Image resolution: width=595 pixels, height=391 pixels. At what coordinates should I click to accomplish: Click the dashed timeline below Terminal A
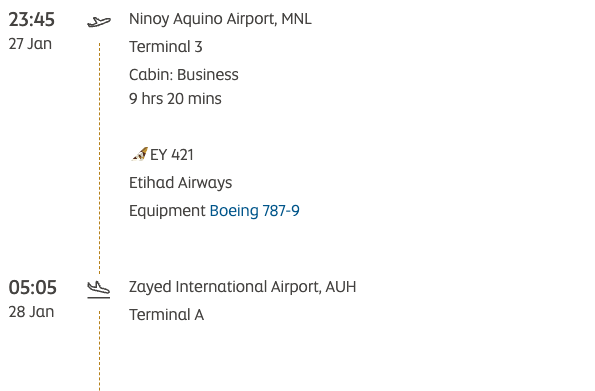point(99,351)
